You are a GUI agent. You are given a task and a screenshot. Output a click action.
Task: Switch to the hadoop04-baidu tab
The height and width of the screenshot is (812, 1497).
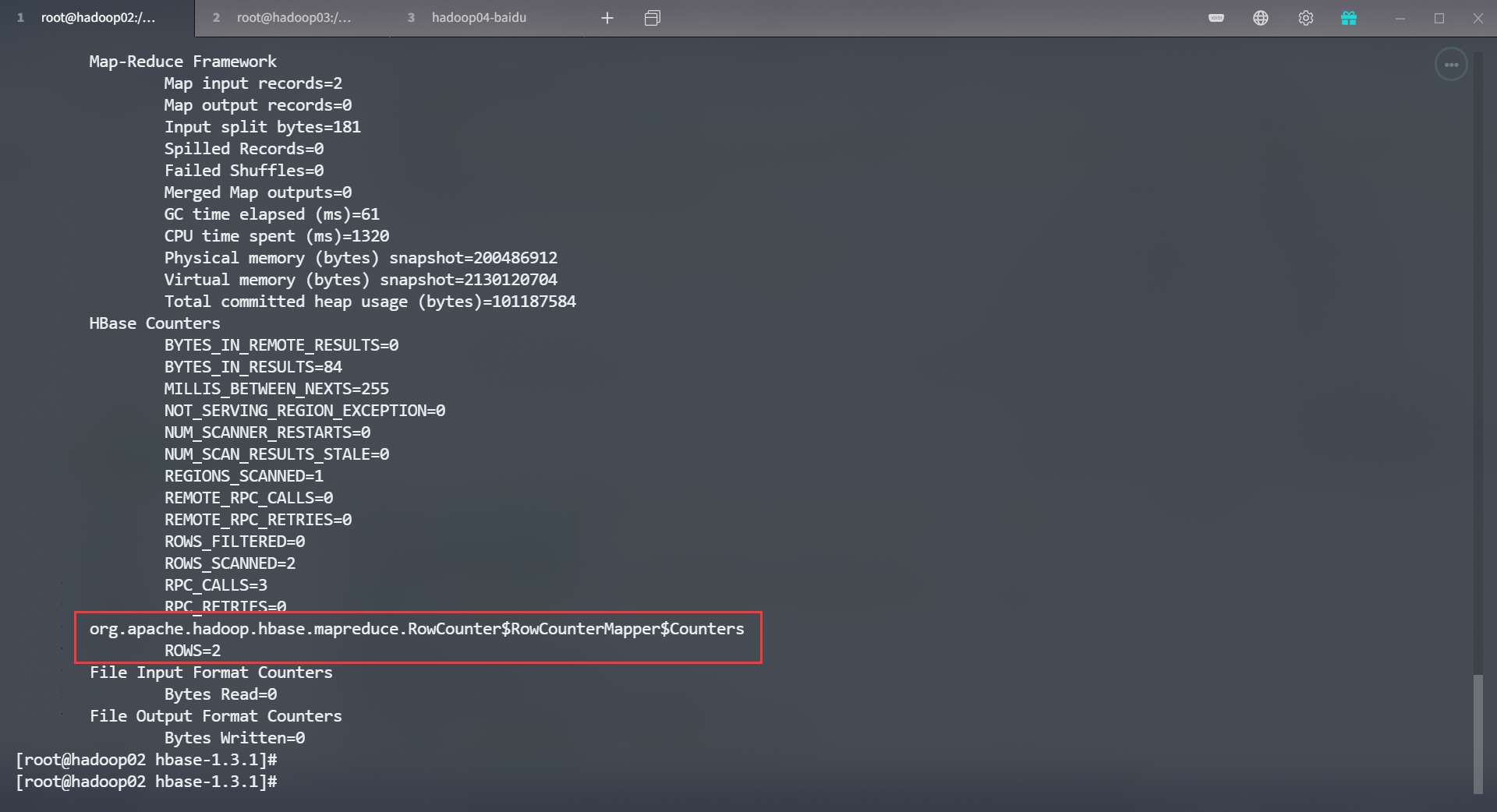pos(479,18)
